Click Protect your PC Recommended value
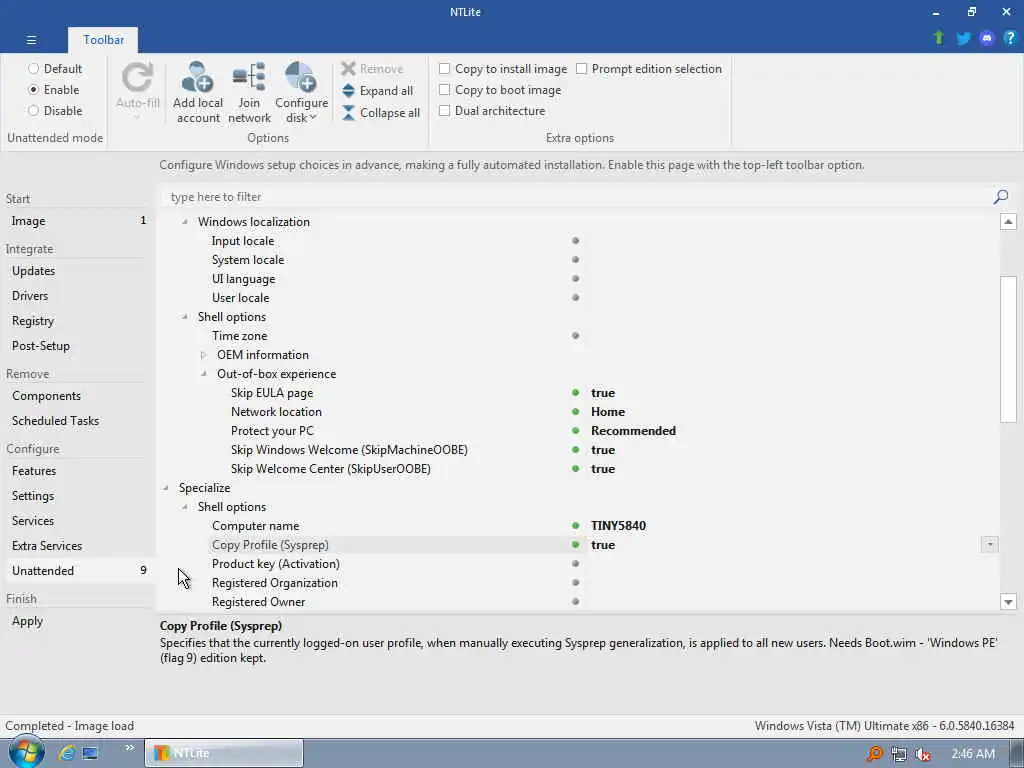This screenshot has width=1024, height=768. (x=633, y=430)
